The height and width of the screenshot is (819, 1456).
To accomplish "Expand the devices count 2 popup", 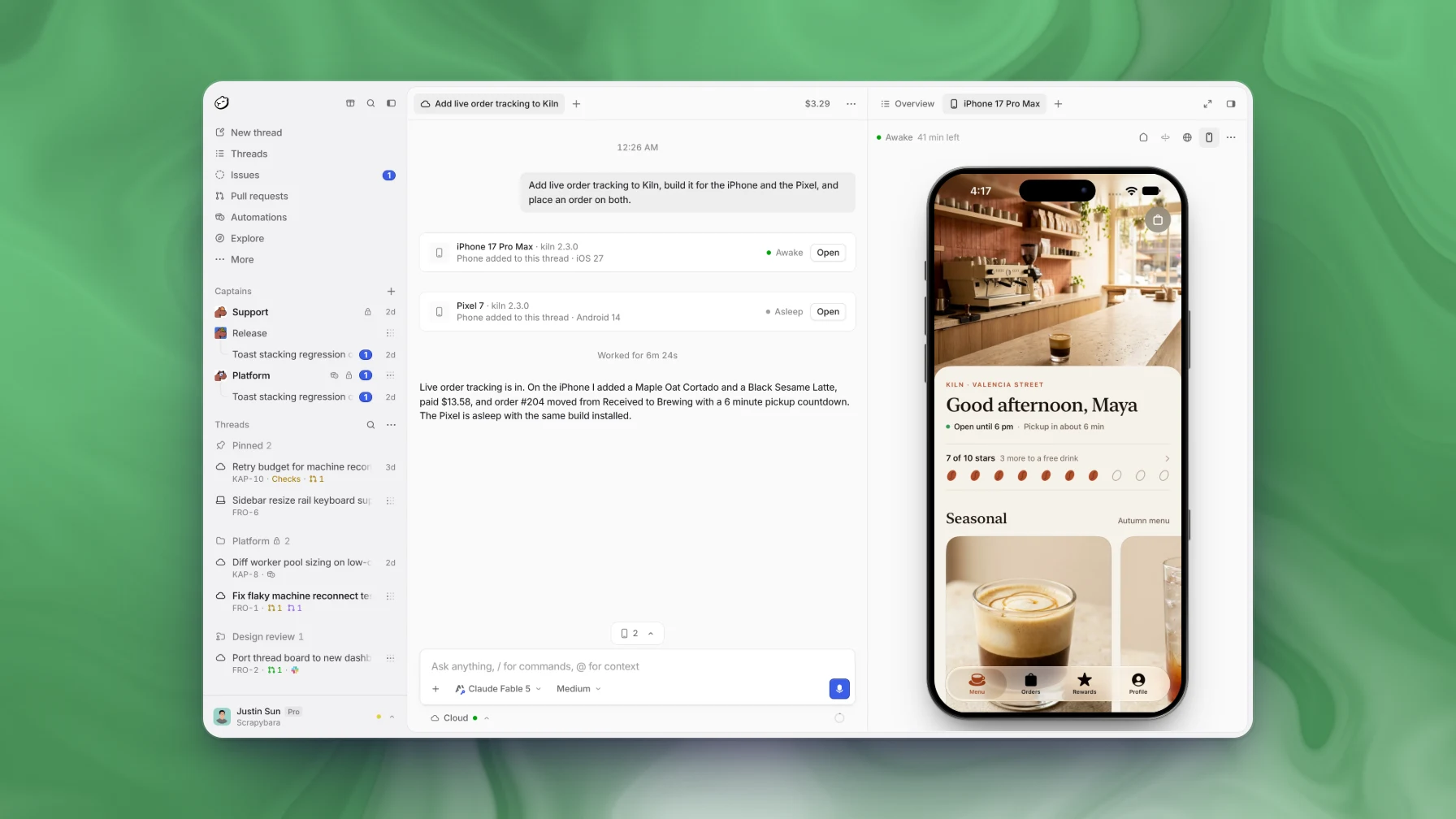I will pos(637,633).
